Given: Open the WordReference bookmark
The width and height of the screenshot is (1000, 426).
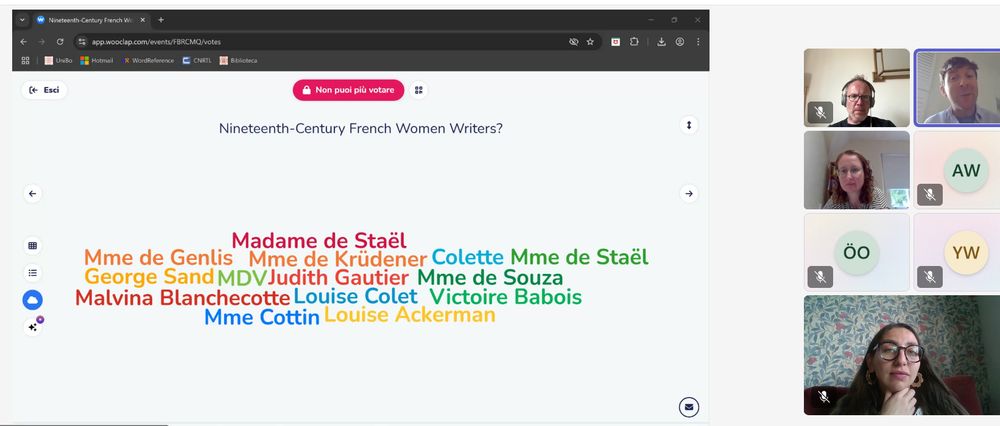Looking at the screenshot, I should click(149, 61).
